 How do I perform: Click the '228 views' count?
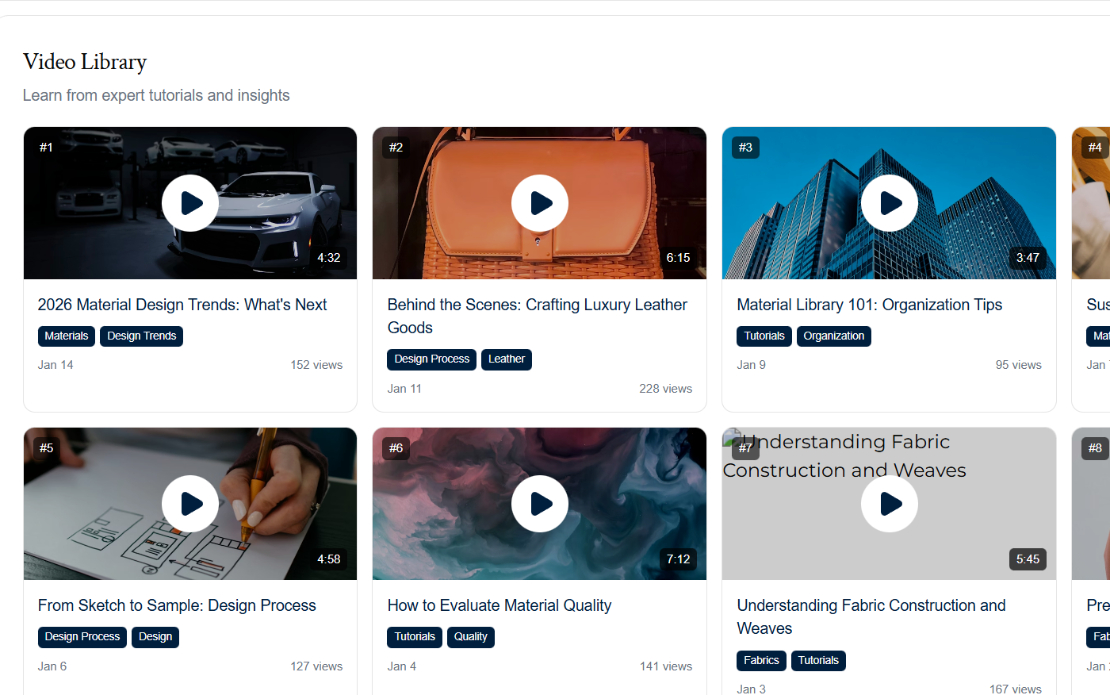tap(665, 389)
